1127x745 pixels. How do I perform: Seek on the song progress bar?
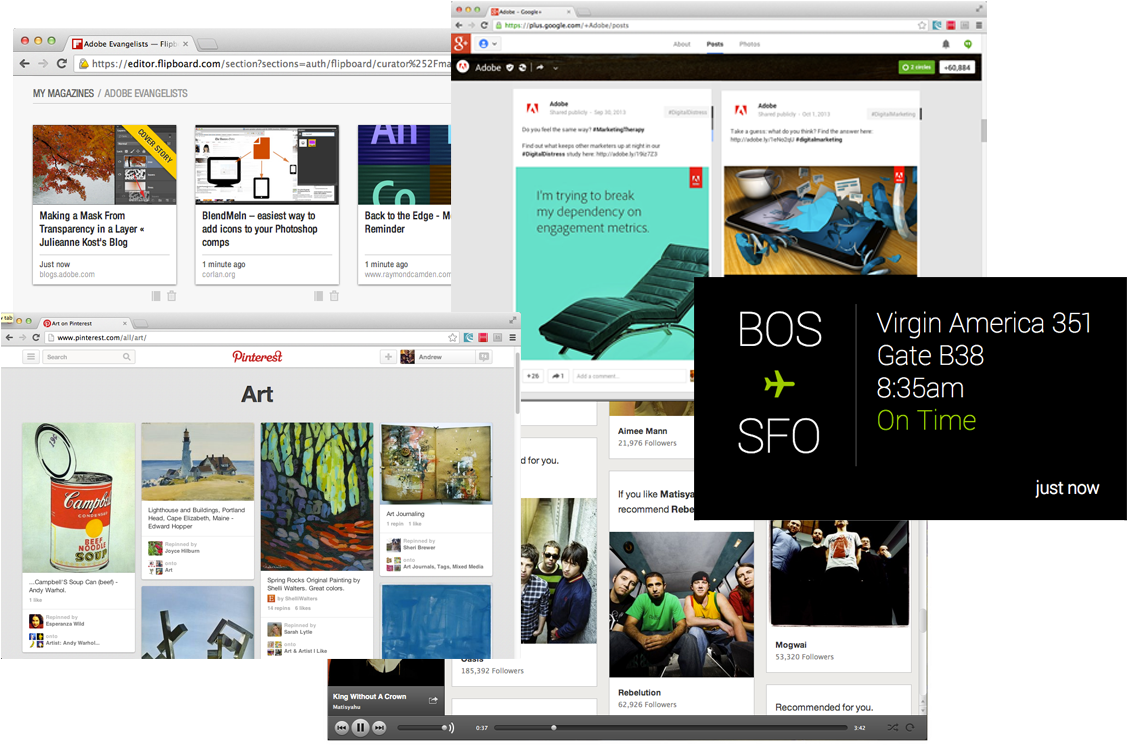(671, 728)
